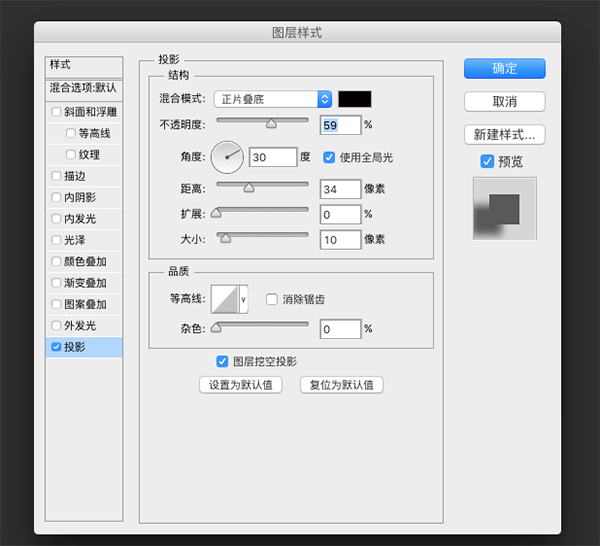Click the 距离 distance input field
This screenshot has height=546, width=600.
click(340, 188)
